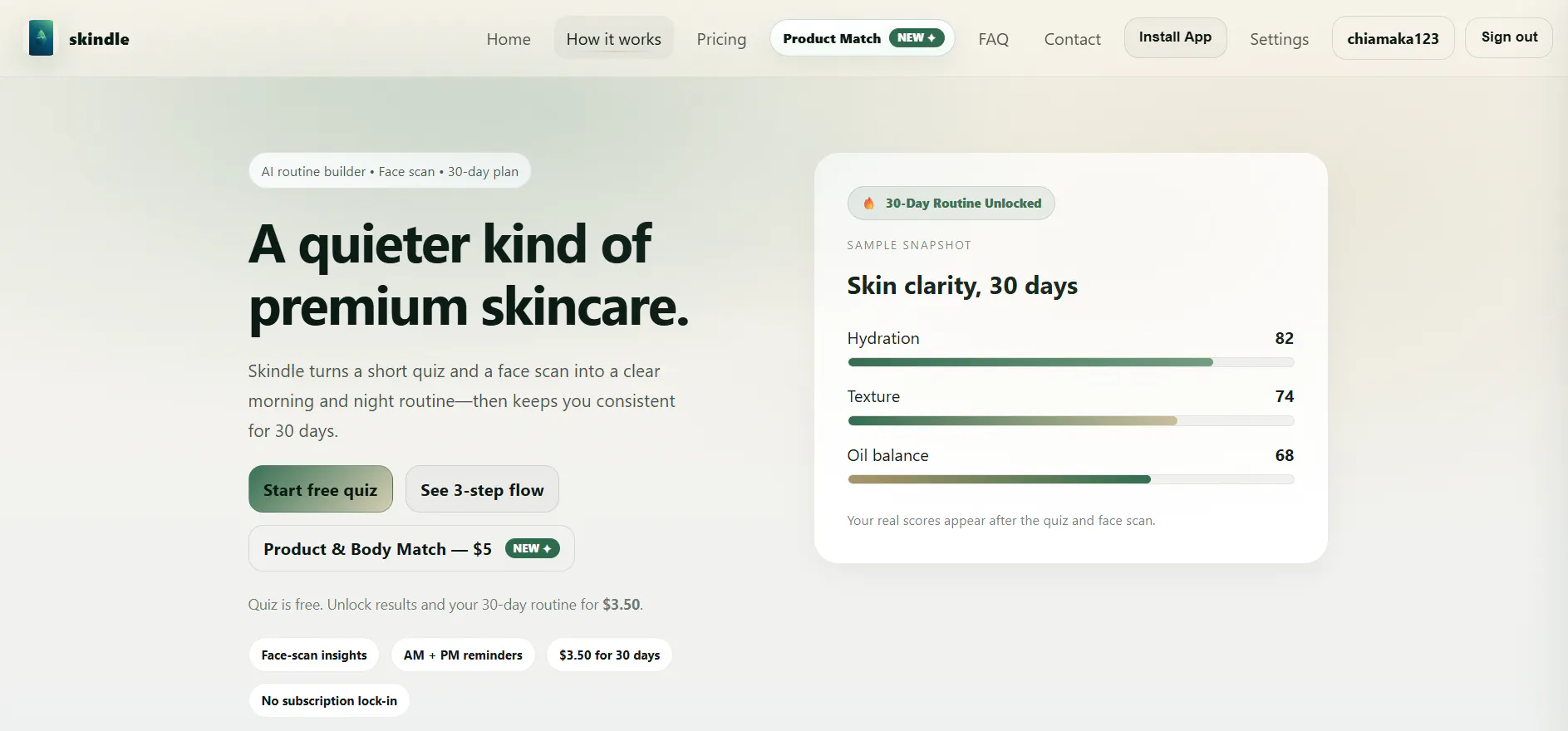Click the Hydration progress bar
Screen dimensions: 1568x731
1070,362
